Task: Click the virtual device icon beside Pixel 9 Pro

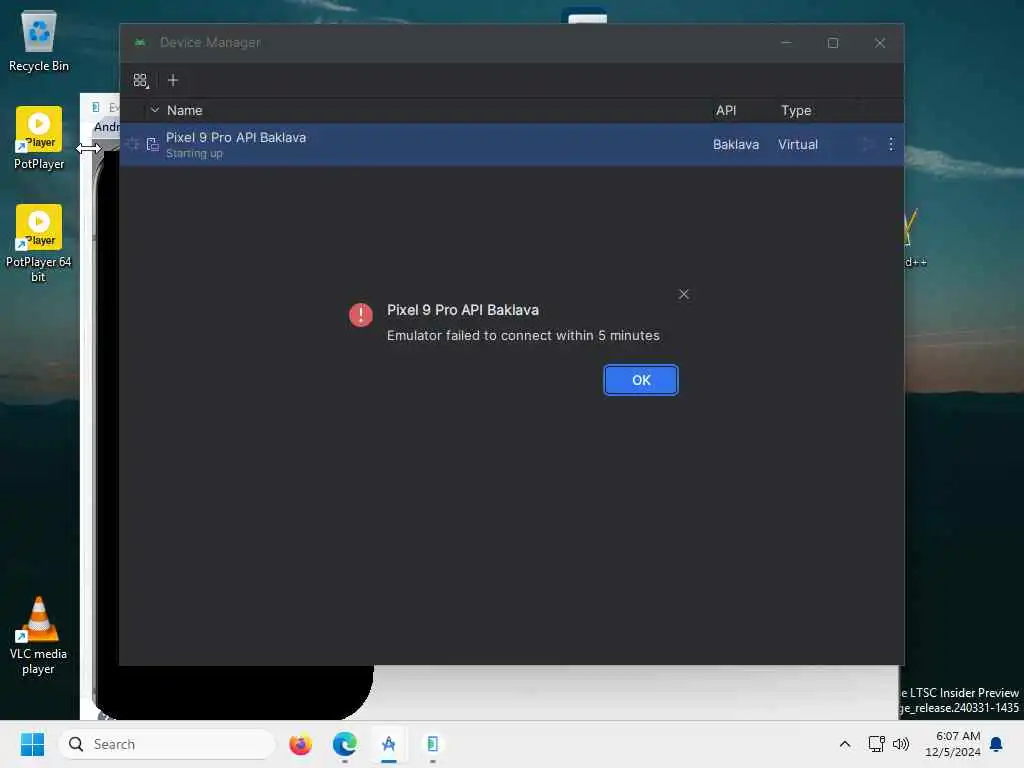Action: coord(153,144)
